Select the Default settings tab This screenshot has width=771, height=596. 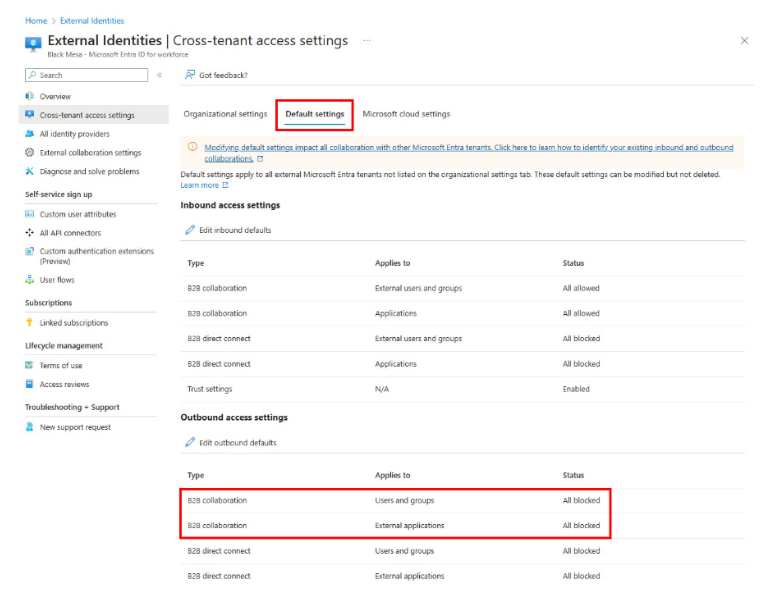[315, 114]
